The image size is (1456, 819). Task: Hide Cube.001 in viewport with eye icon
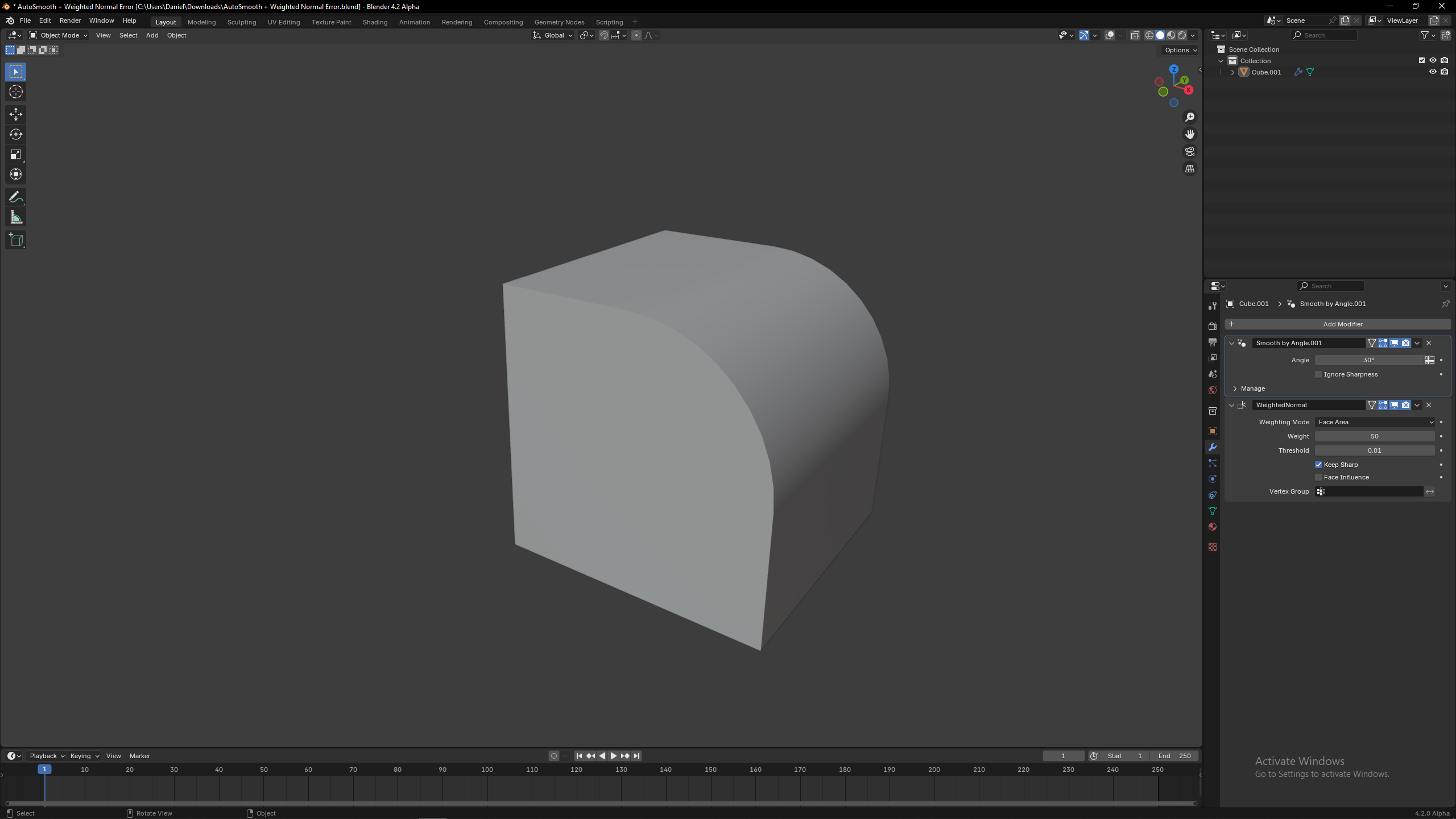pyautogui.click(x=1432, y=72)
